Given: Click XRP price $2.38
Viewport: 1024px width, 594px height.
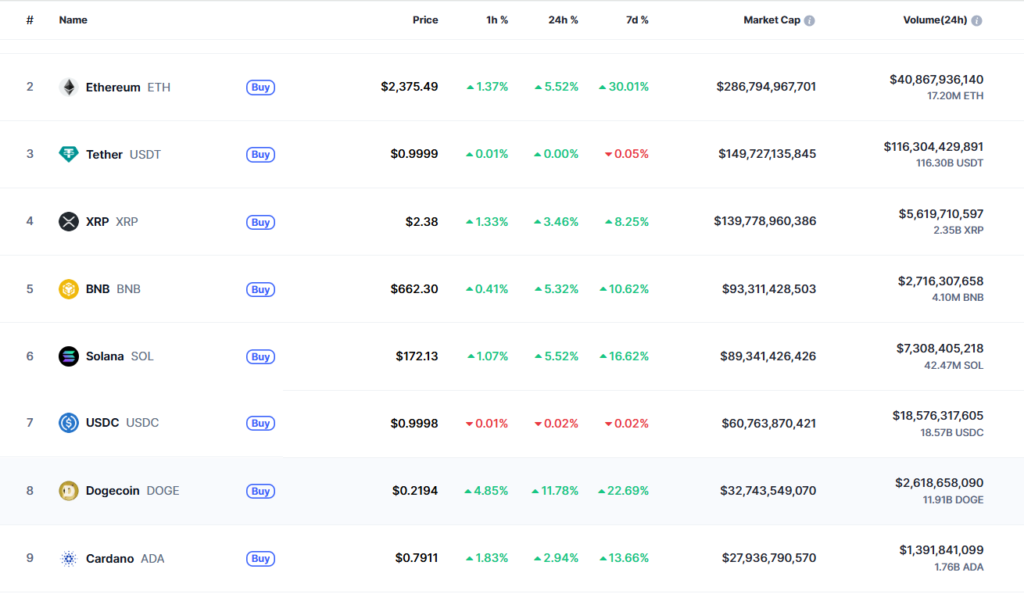Looking at the screenshot, I should click(422, 222).
